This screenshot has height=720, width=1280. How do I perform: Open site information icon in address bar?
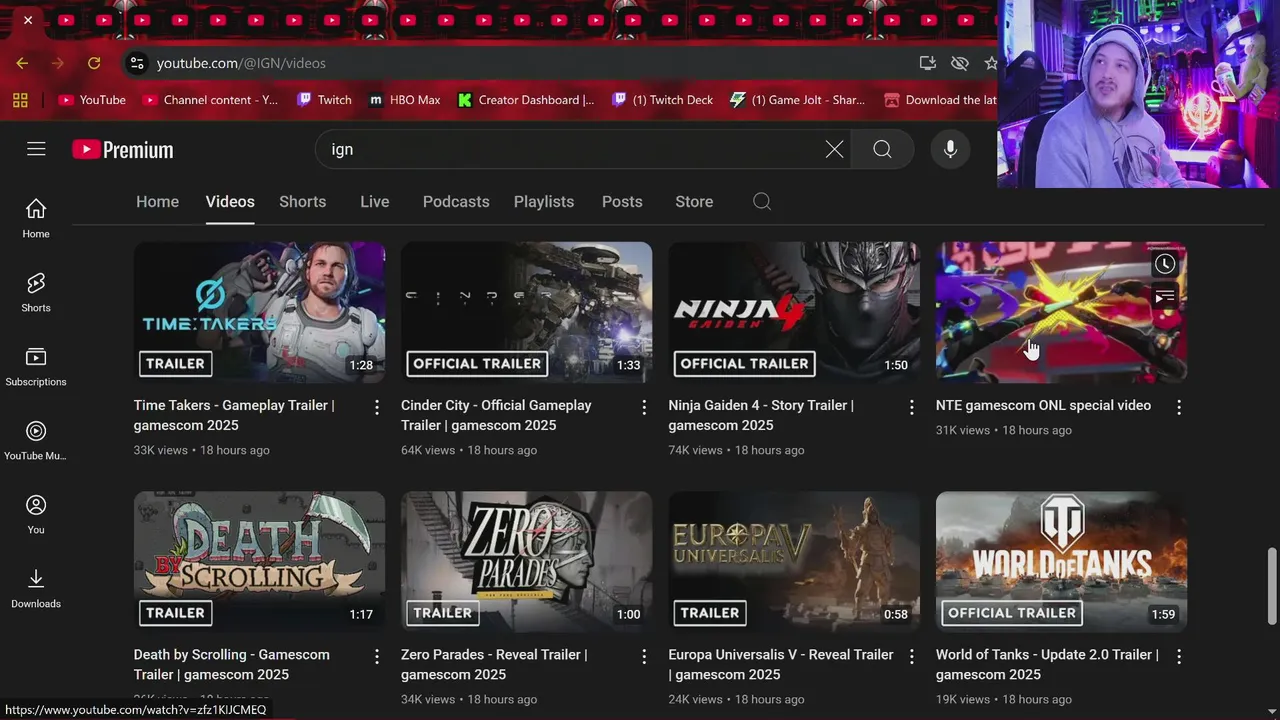pos(137,63)
